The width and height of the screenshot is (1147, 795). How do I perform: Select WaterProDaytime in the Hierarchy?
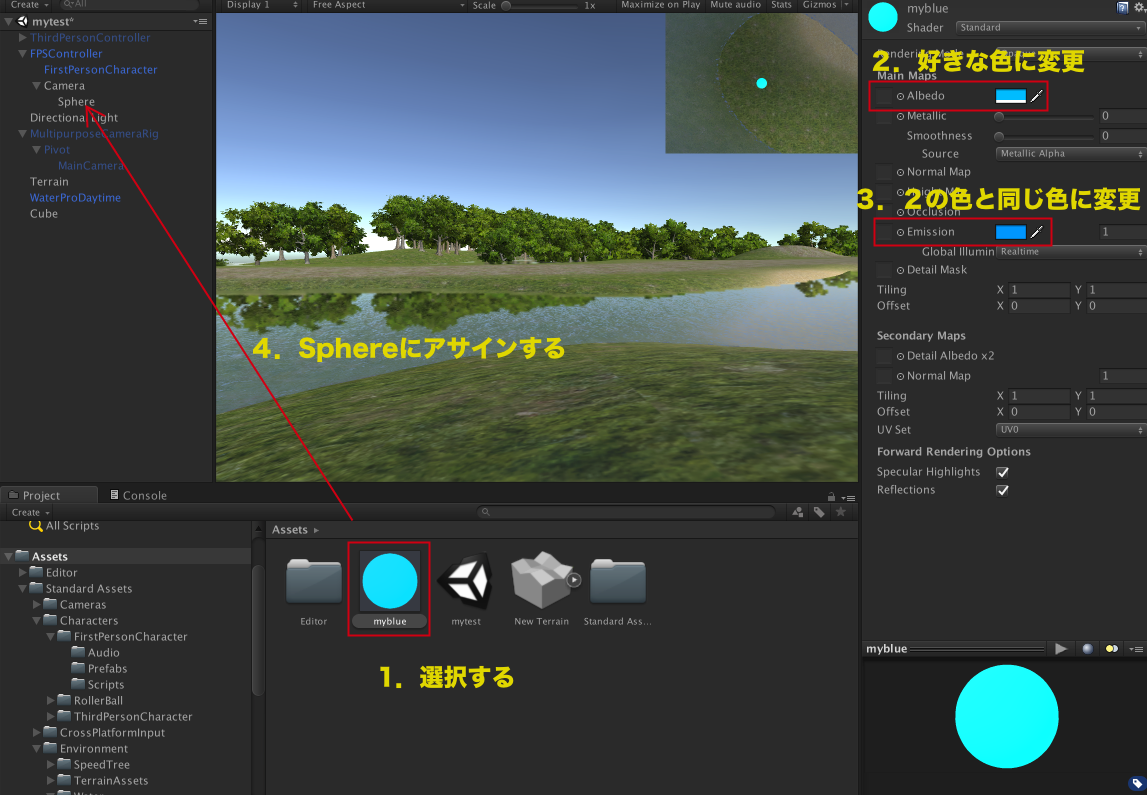(75, 198)
